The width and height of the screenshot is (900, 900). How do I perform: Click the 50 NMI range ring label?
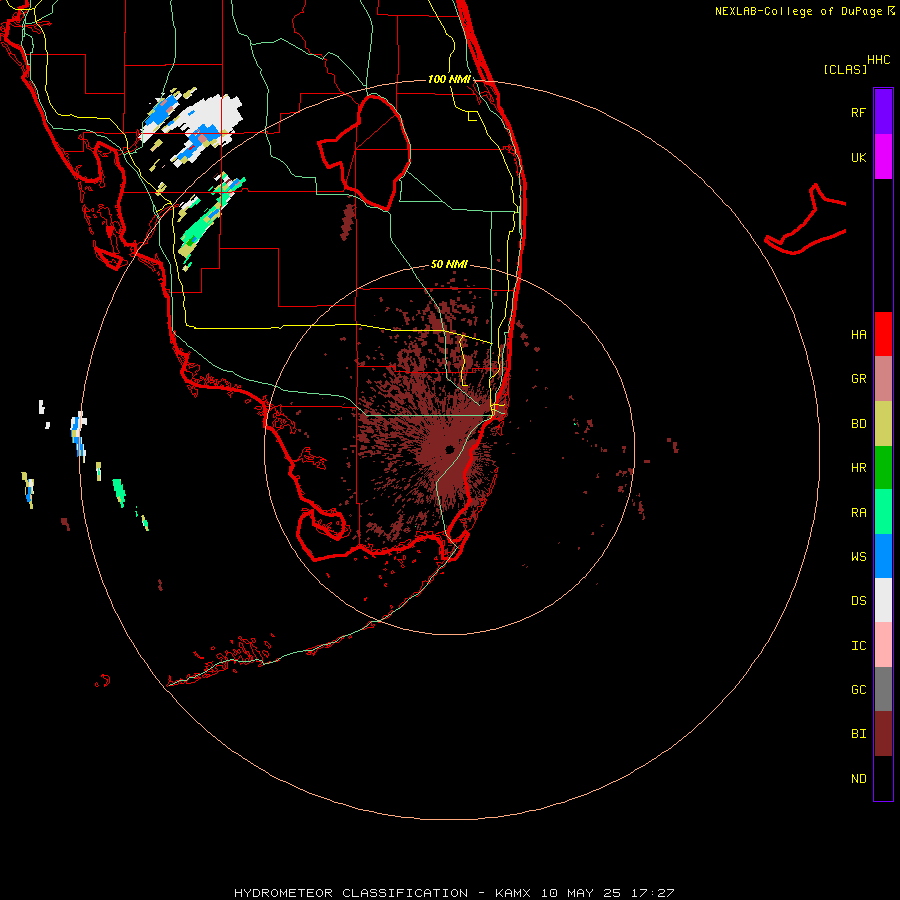pyautogui.click(x=449, y=264)
